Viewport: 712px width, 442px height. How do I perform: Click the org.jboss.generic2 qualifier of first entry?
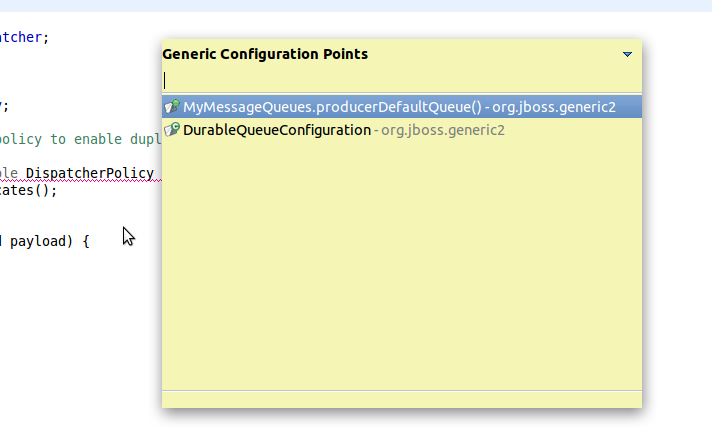click(x=553, y=107)
